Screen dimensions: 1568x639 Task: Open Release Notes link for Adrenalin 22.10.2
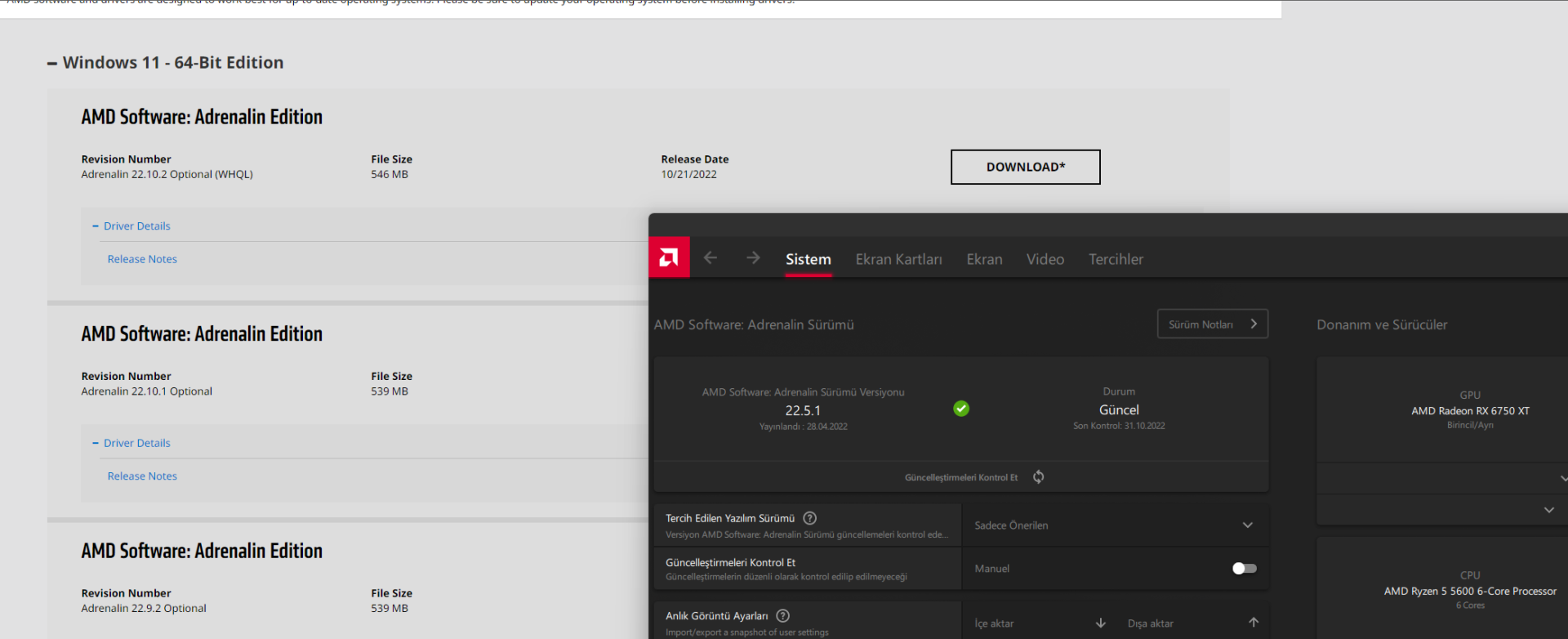142,260
